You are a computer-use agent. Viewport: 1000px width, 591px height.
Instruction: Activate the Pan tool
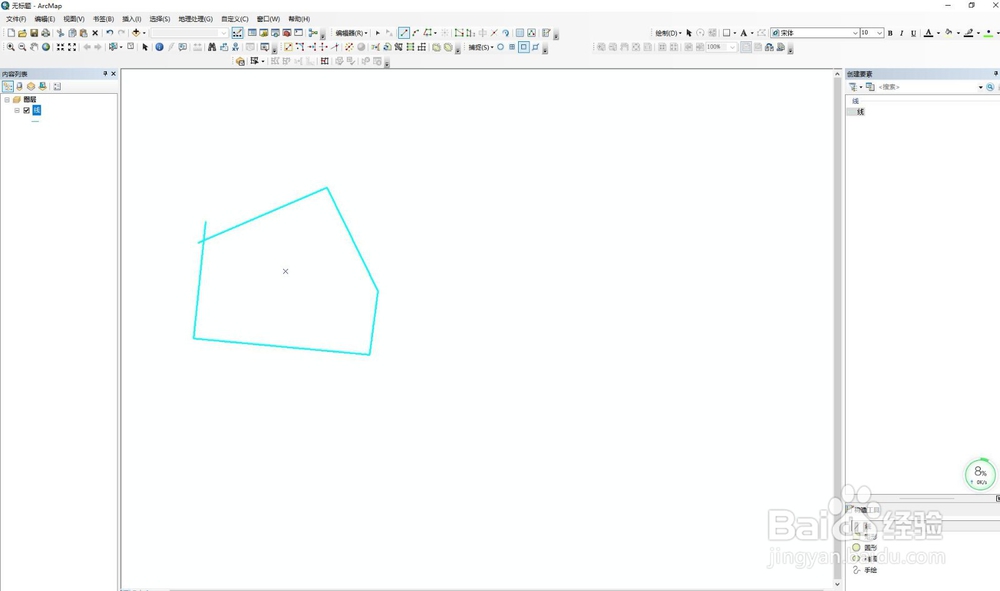tap(34, 46)
